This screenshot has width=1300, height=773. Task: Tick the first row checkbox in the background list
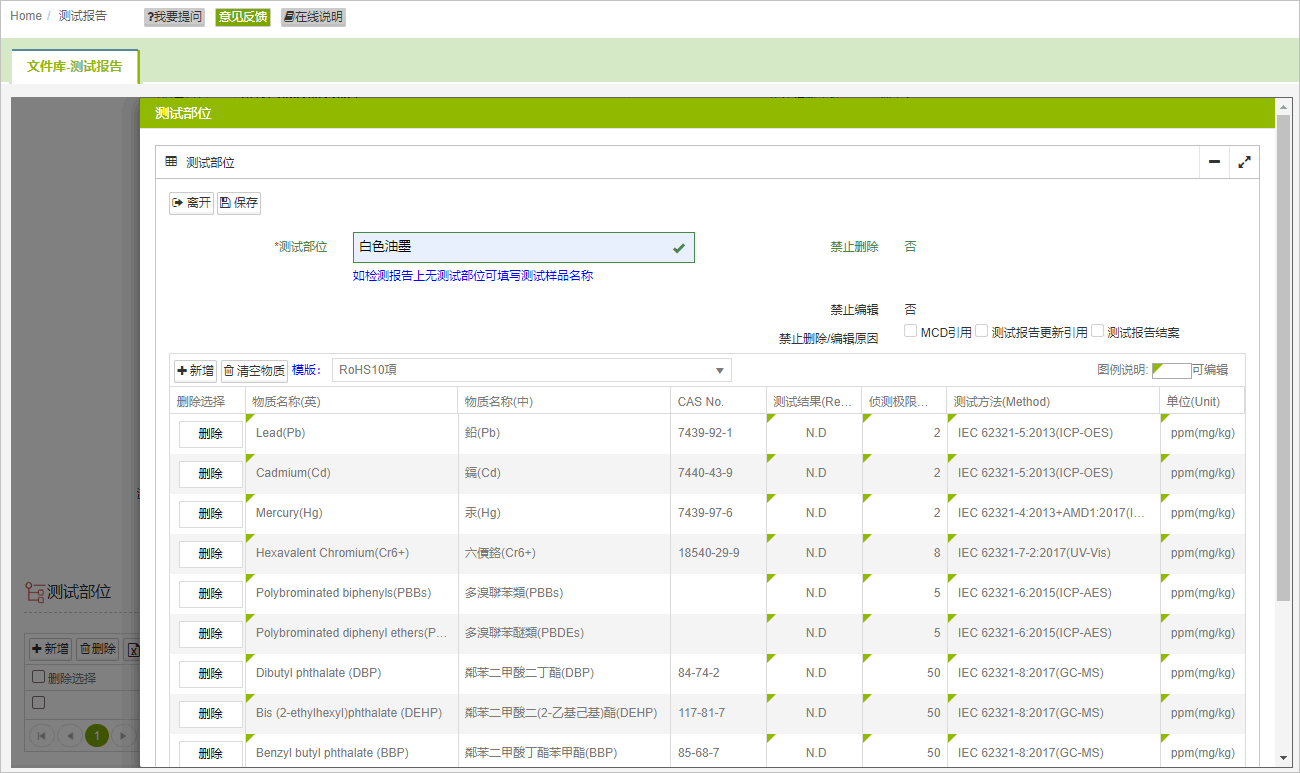(39, 703)
